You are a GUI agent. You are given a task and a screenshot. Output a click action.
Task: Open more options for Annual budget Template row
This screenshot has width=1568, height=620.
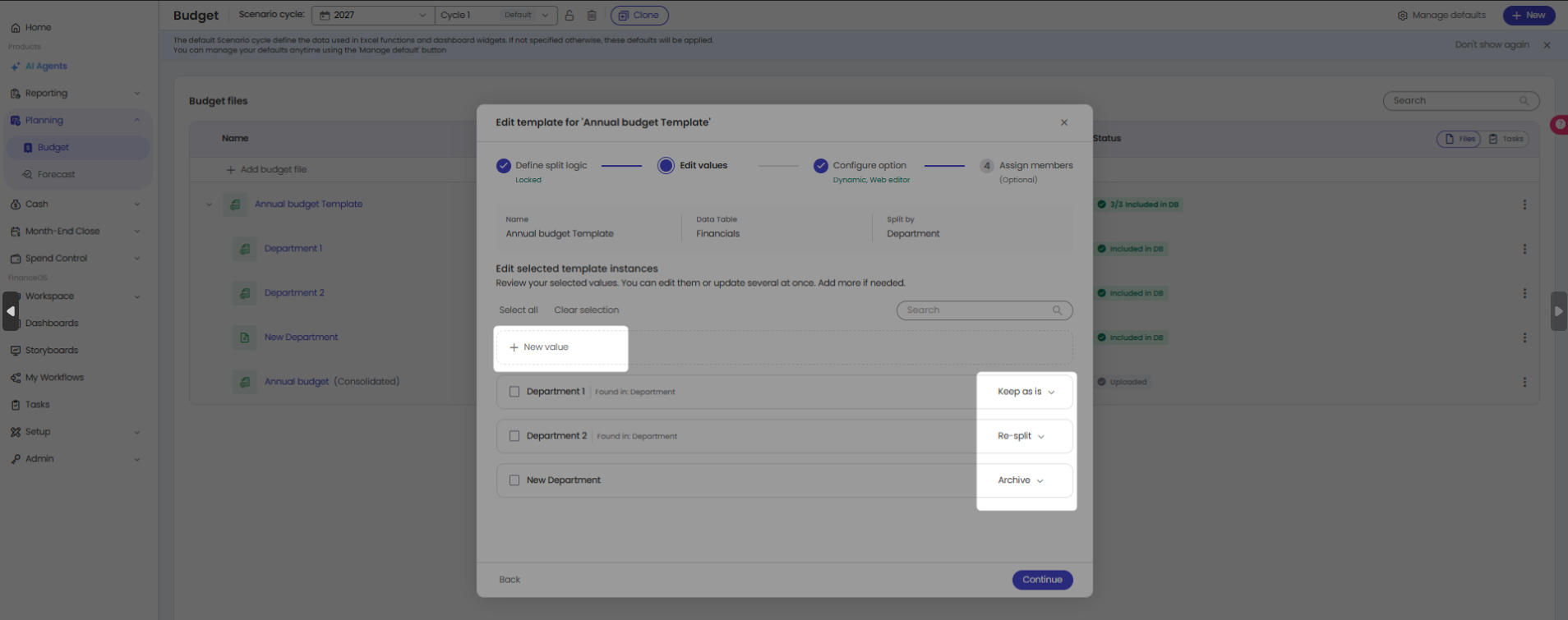(x=1524, y=204)
